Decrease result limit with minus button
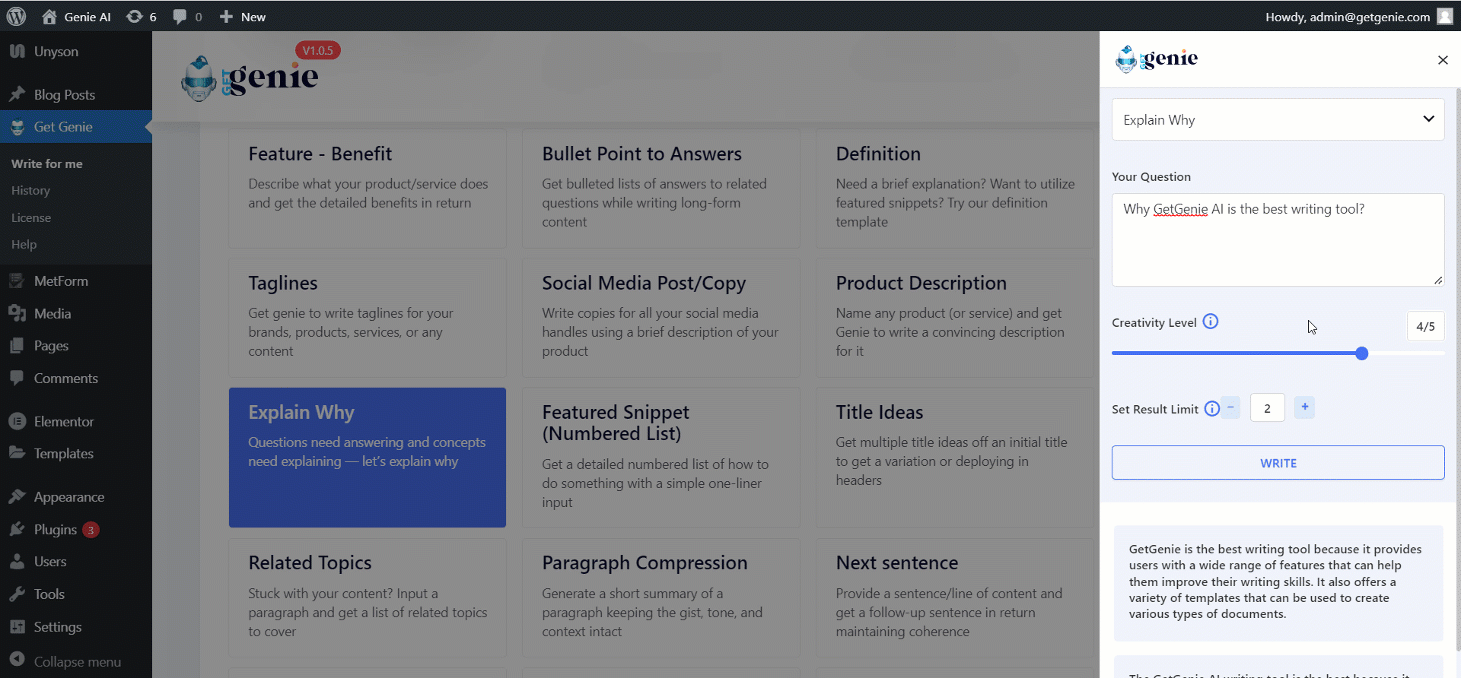The width and height of the screenshot is (1461, 678). (1231, 407)
